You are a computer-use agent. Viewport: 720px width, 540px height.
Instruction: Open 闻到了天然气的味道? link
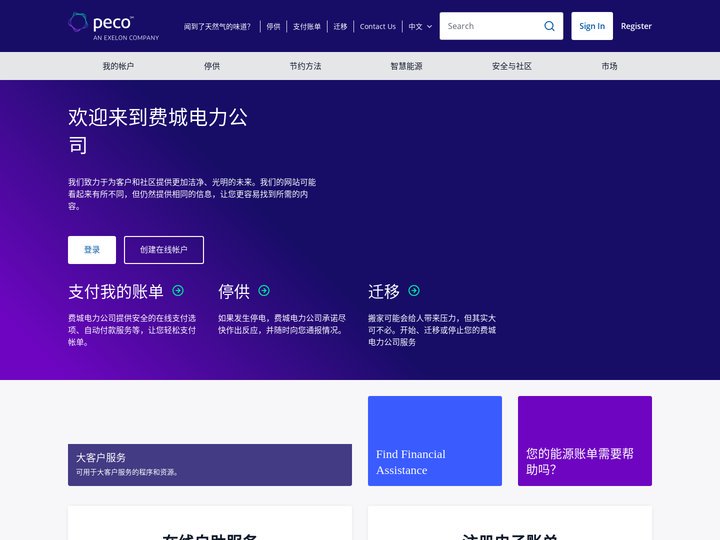(x=217, y=27)
